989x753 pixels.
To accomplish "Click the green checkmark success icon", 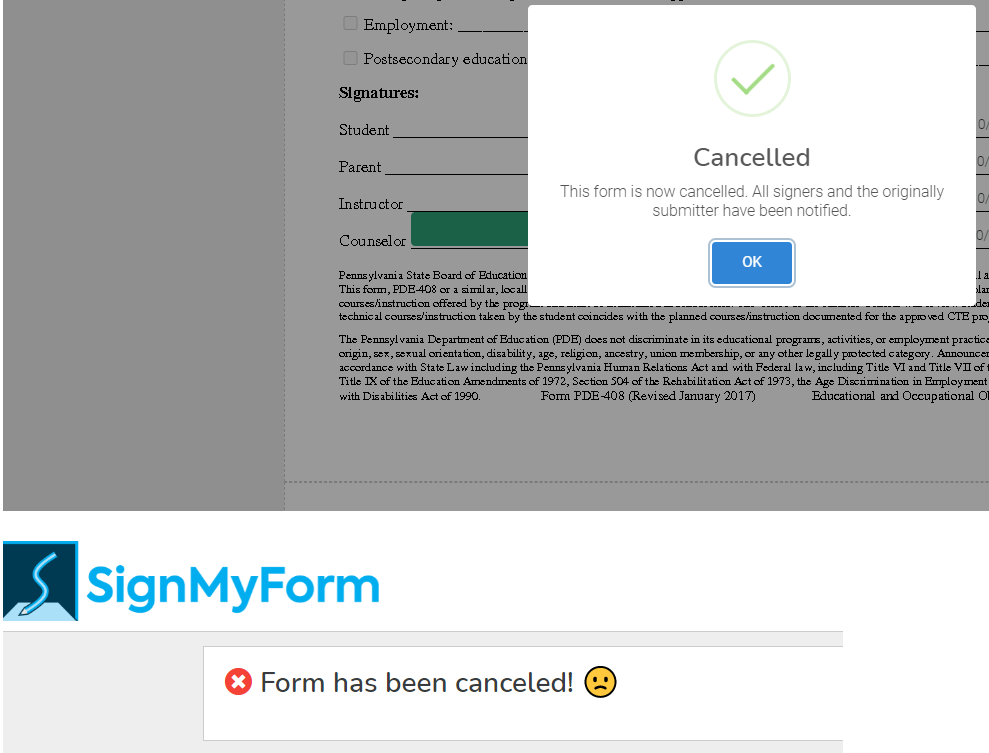I will pos(752,78).
